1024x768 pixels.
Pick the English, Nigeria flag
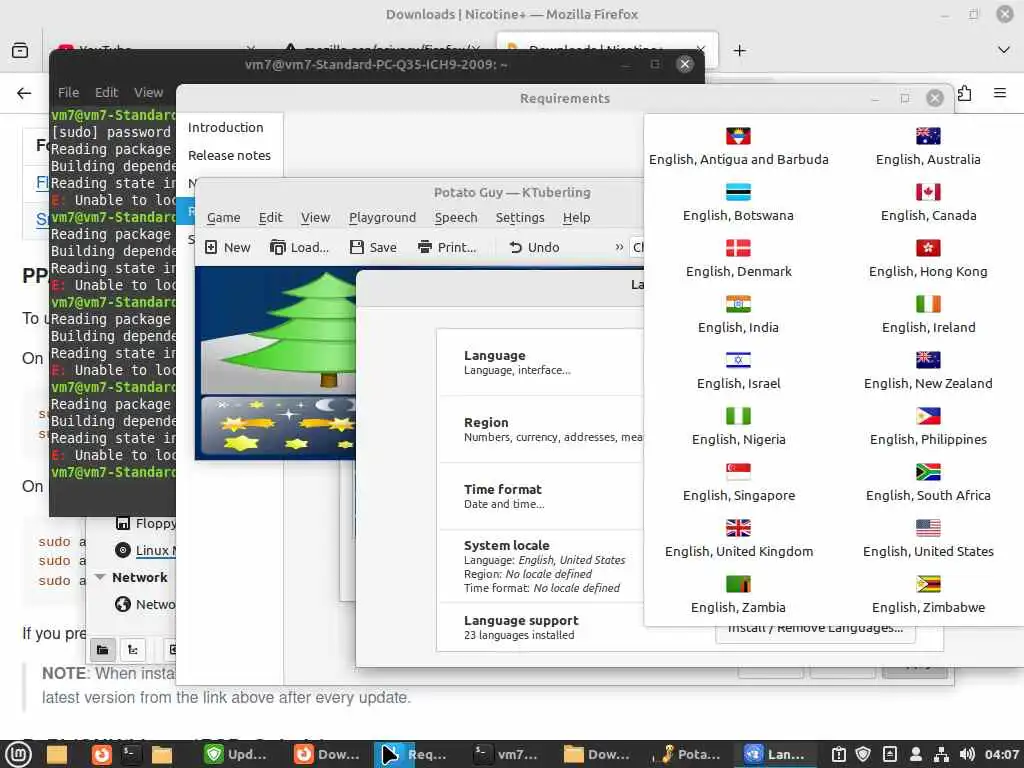(738, 416)
